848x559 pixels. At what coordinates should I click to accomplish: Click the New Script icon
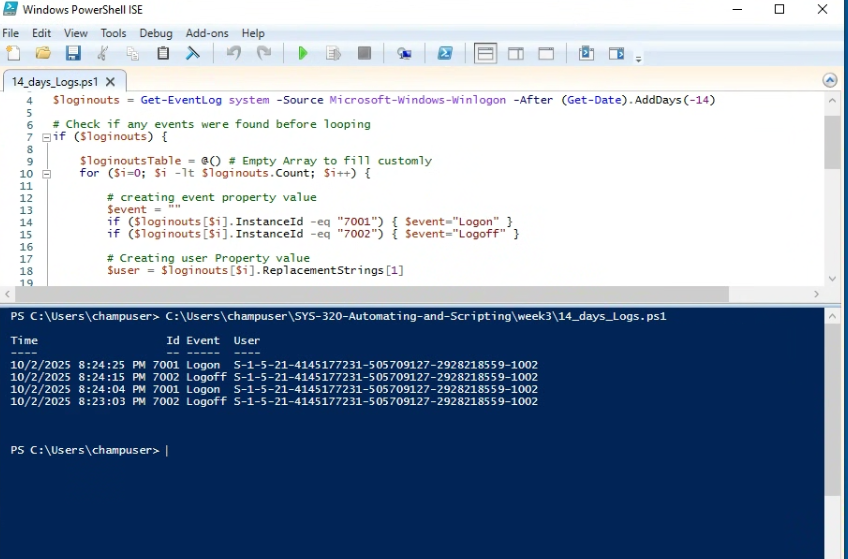(13, 53)
